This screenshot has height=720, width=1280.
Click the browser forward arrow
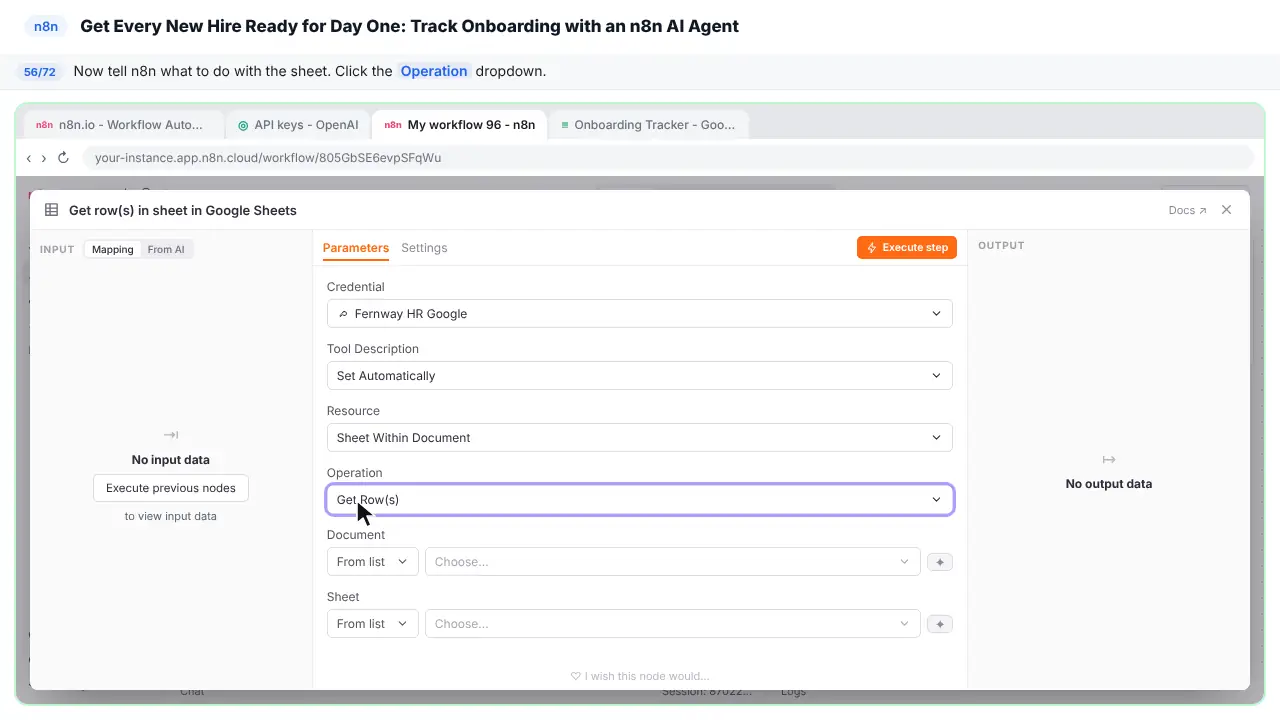coord(43,158)
